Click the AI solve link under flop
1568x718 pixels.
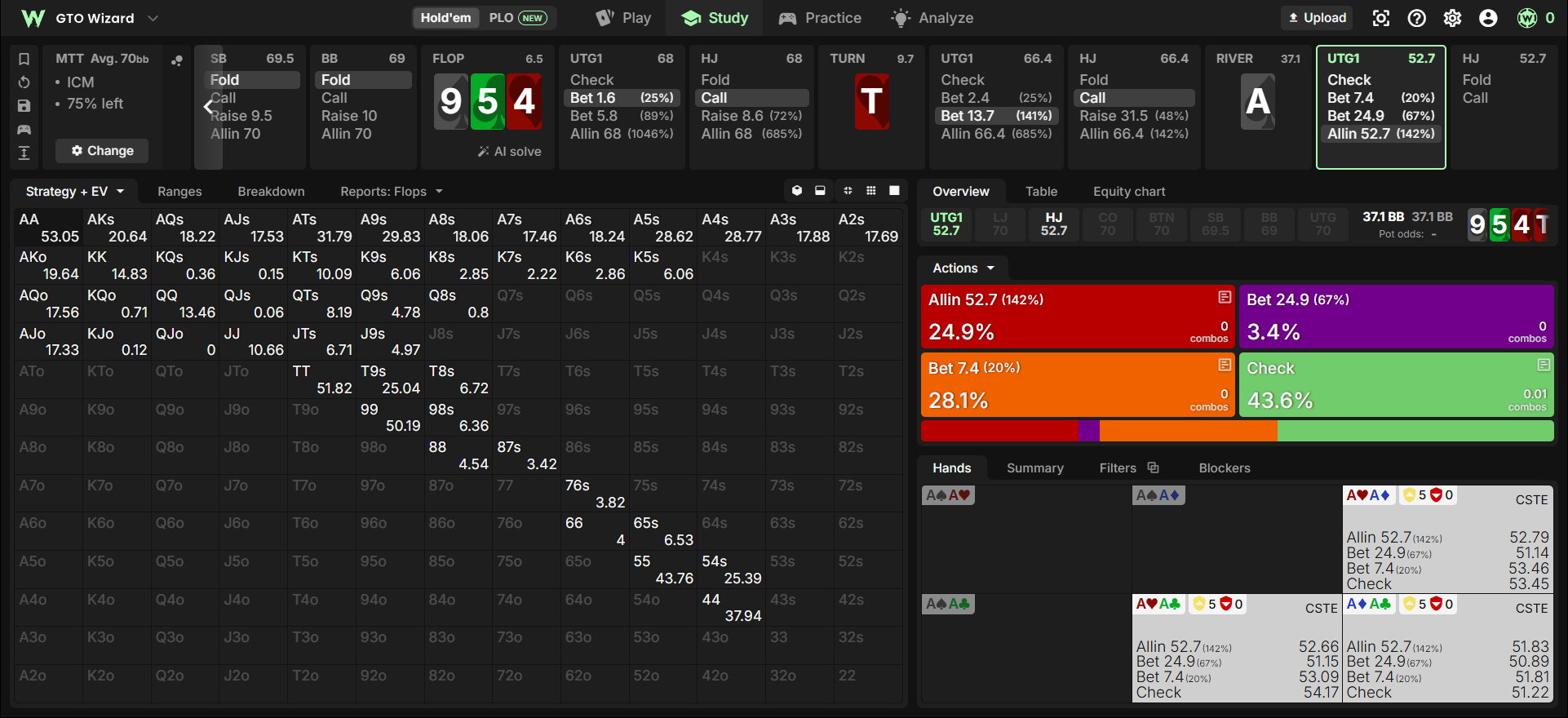pyautogui.click(x=510, y=152)
